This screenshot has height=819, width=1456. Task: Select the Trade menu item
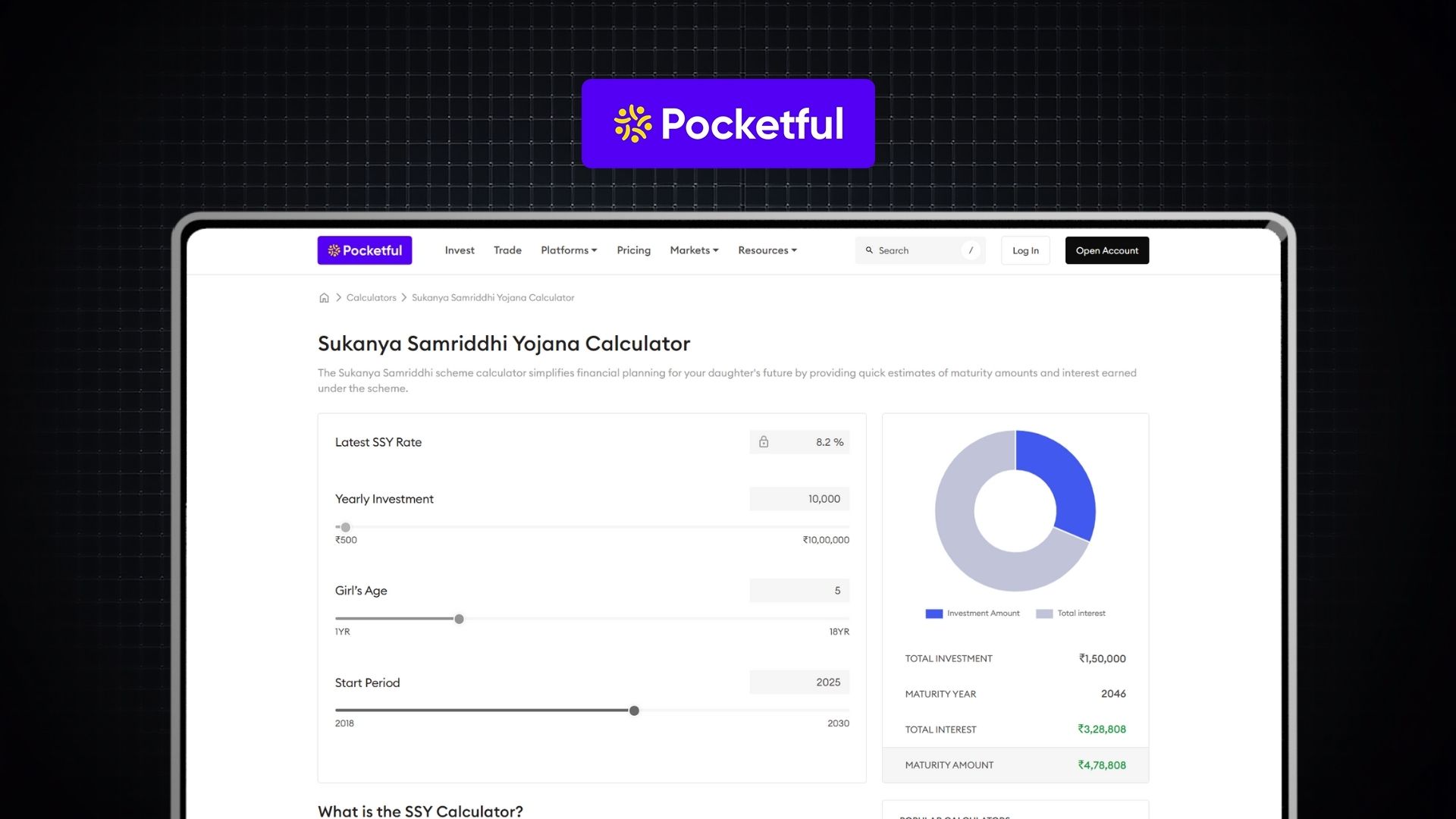pyautogui.click(x=507, y=250)
